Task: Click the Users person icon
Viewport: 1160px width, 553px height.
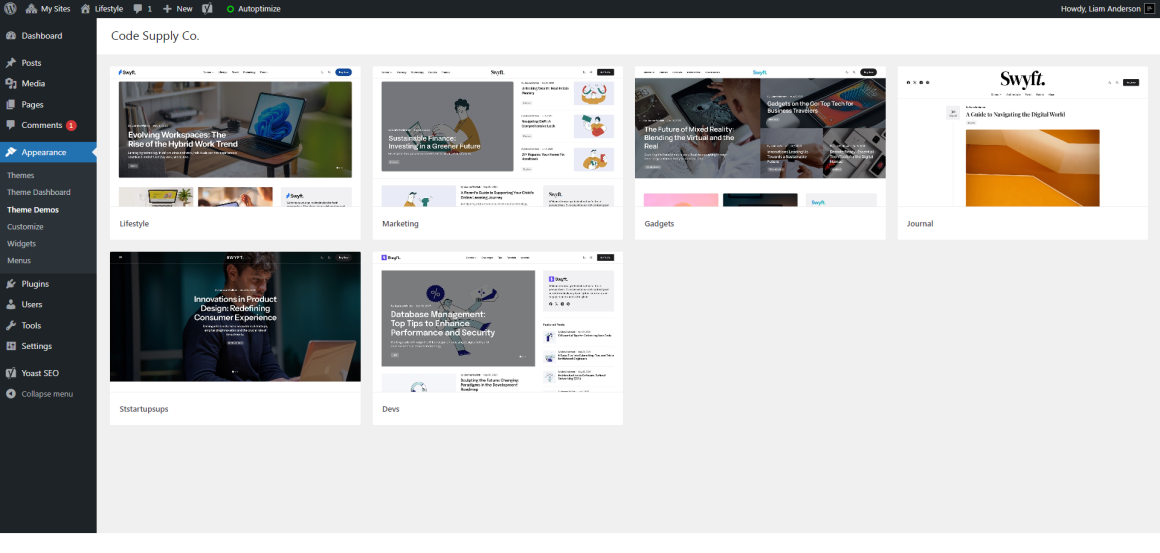Action: click(x=11, y=304)
